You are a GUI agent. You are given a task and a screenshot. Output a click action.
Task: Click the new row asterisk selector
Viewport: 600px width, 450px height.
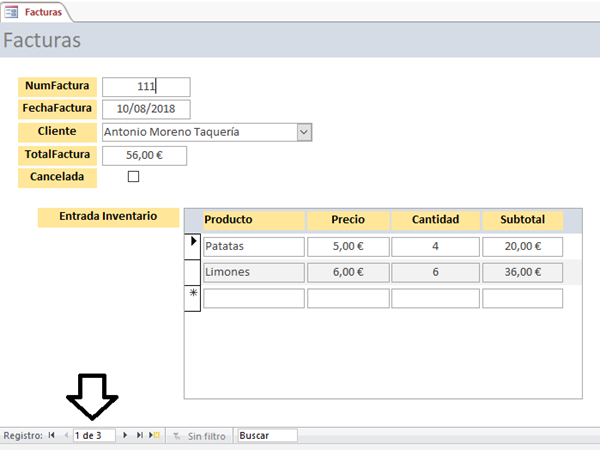[x=193, y=297]
